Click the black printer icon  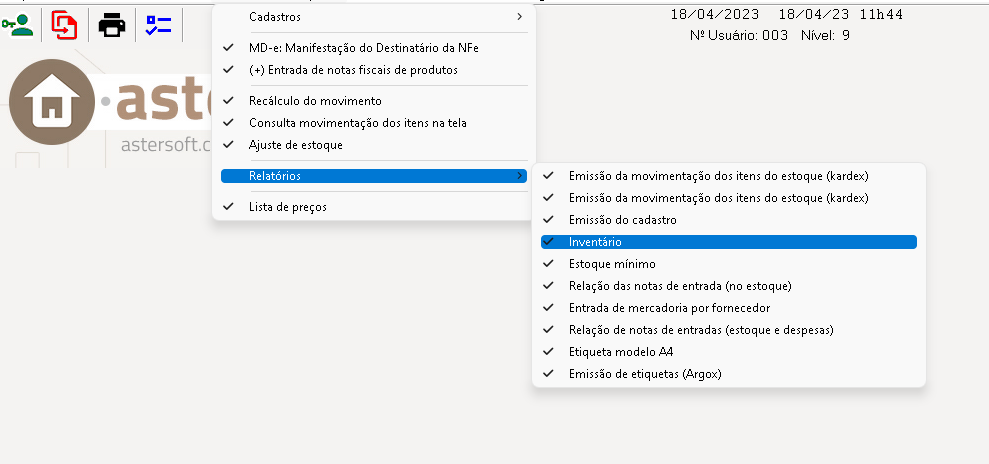(x=112, y=25)
